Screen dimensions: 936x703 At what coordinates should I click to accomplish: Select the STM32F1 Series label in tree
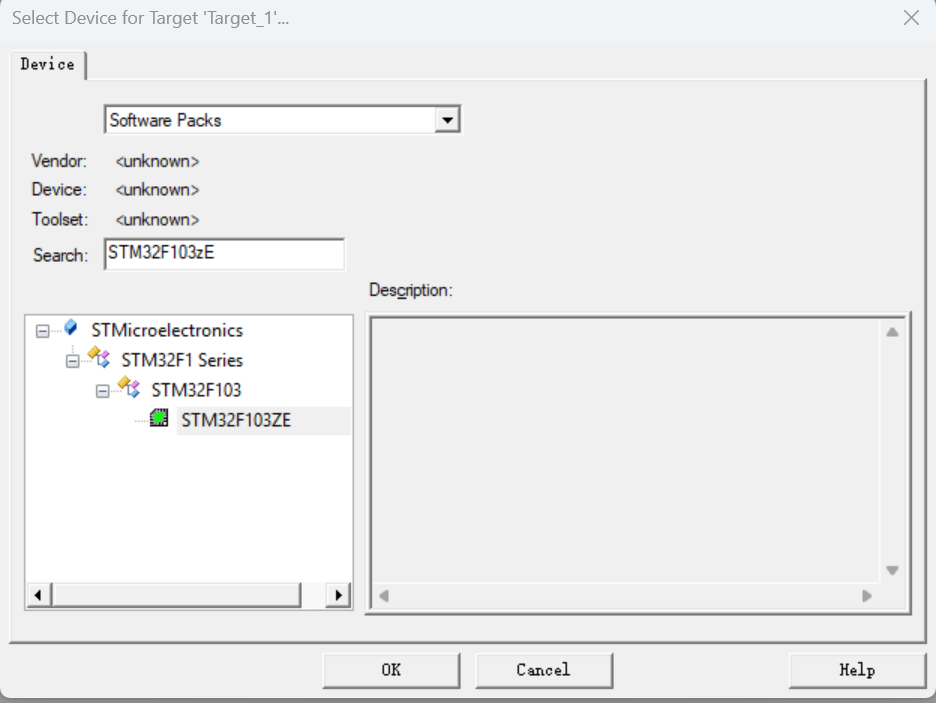tap(182, 360)
